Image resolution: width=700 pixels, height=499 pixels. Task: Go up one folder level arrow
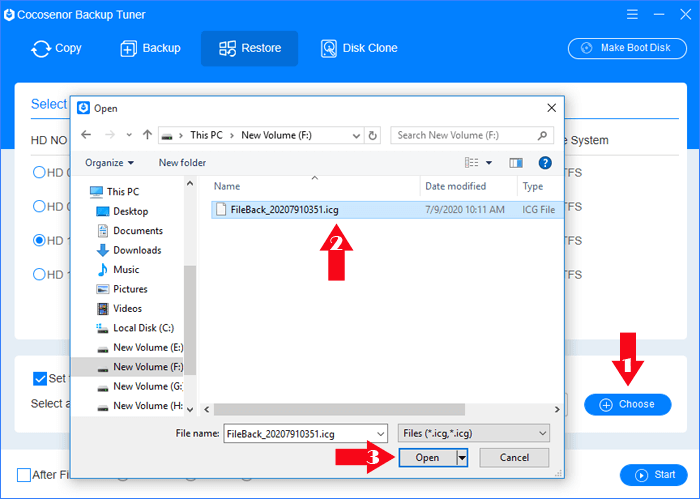[147, 135]
